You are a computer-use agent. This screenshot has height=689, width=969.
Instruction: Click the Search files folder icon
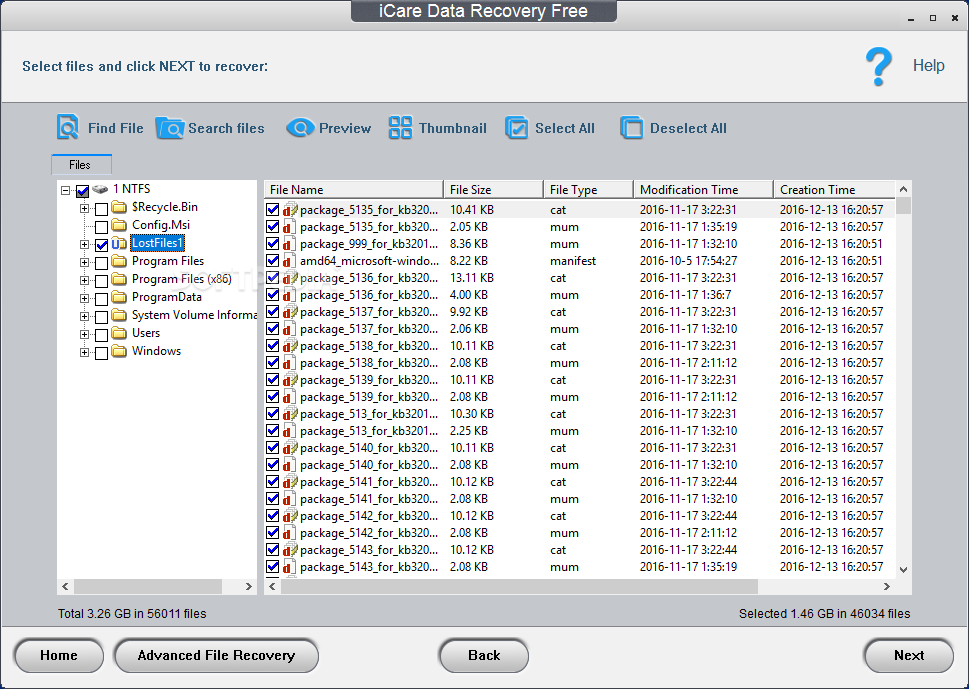169,128
